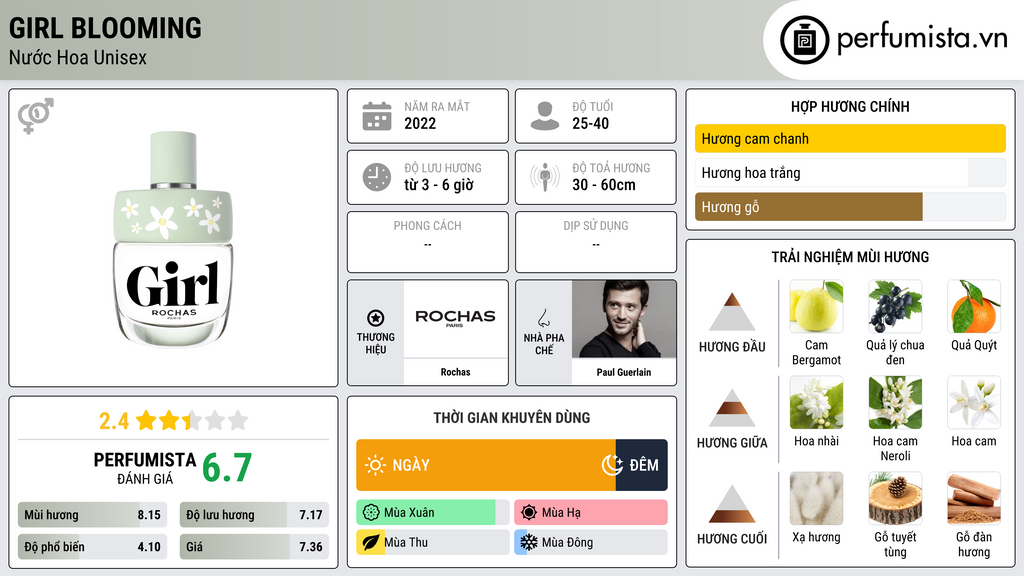
Task: Click the 30 - 60cm value
Action: click(603, 185)
